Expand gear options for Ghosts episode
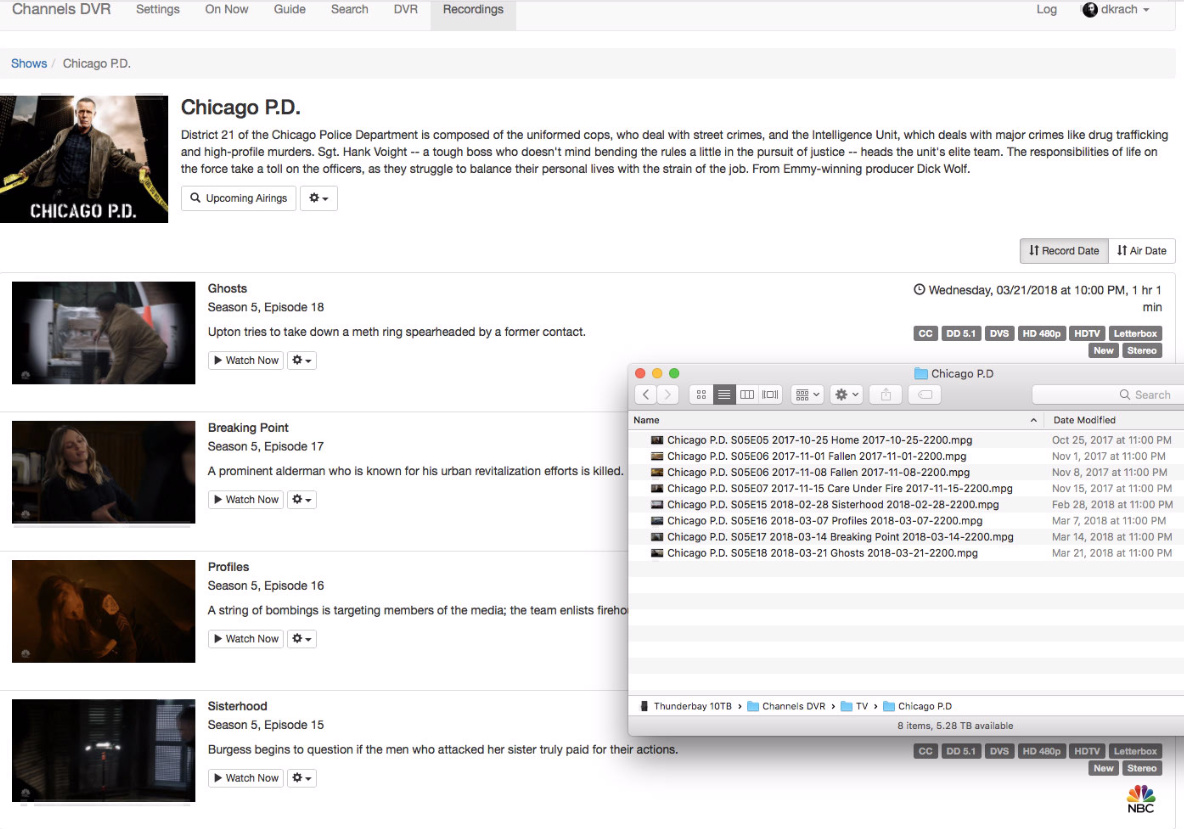Screen dimensions: 1184x829 point(301,360)
